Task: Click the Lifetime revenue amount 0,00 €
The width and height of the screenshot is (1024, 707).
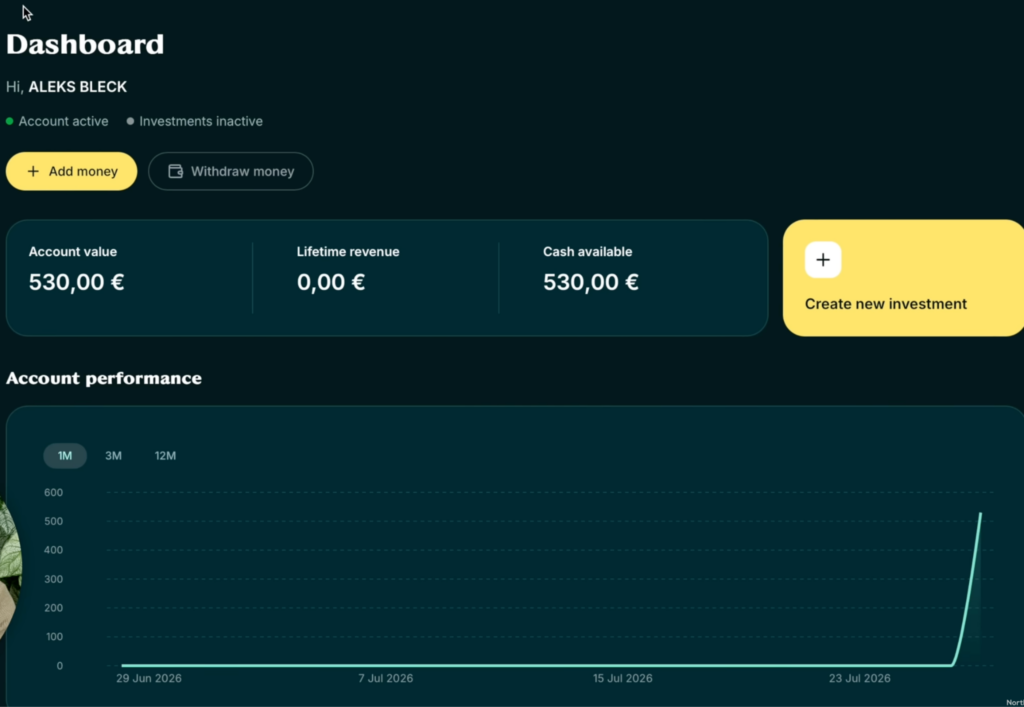Action: (330, 282)
